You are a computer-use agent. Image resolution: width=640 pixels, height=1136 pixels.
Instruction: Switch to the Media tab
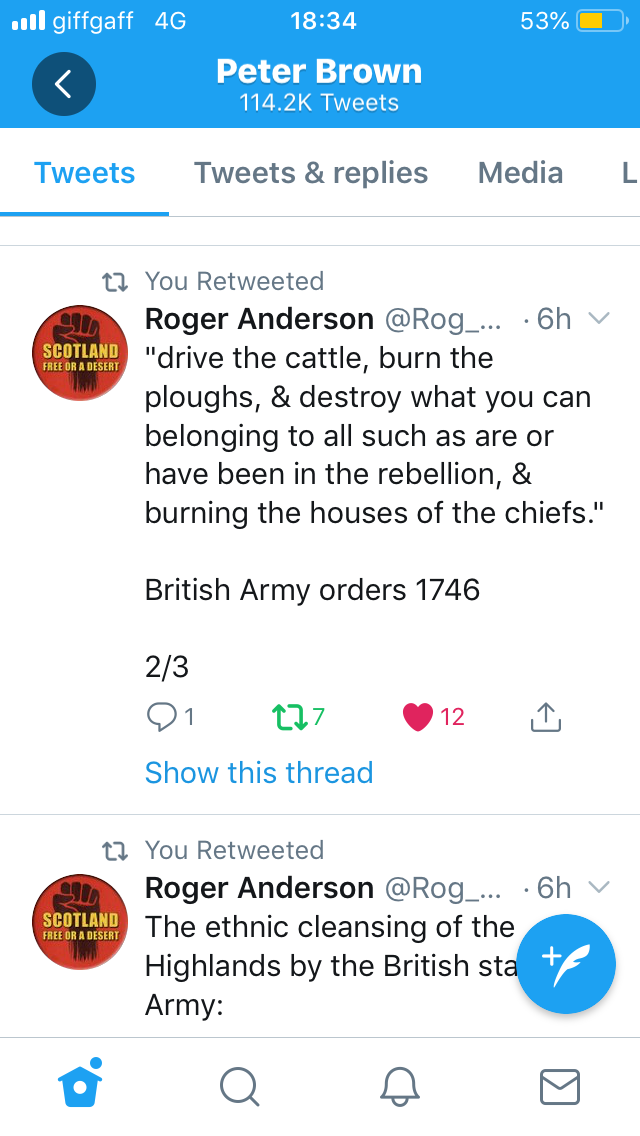tap(520, 173)
